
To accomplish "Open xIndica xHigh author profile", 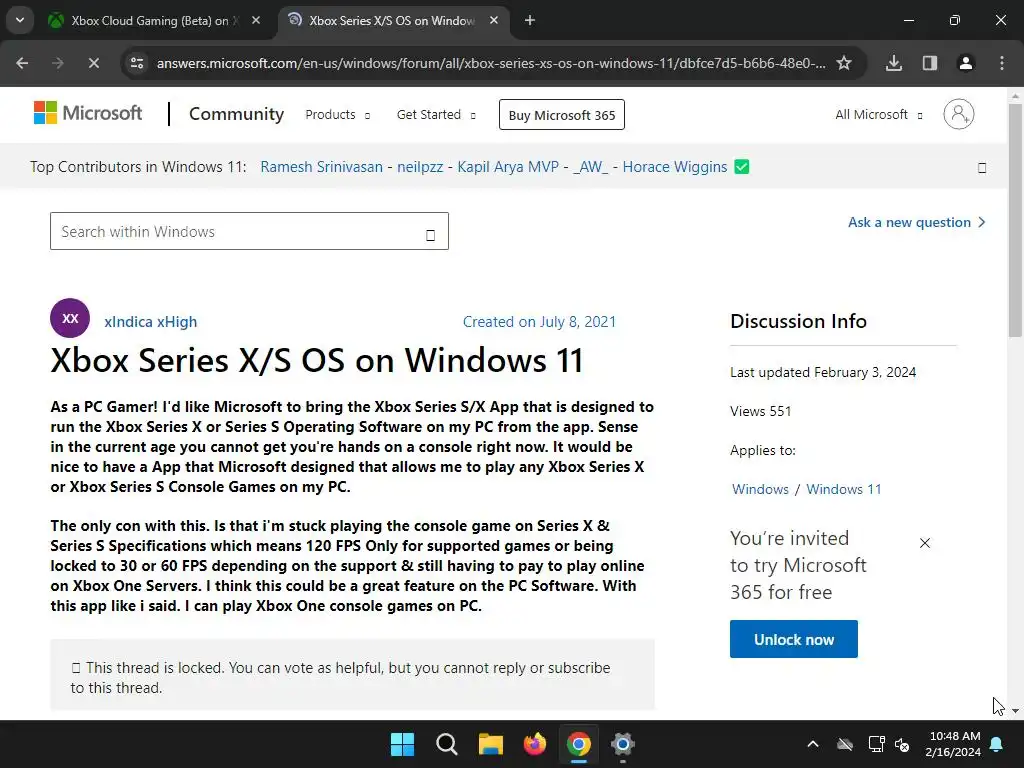I will (x=151, y=322).
